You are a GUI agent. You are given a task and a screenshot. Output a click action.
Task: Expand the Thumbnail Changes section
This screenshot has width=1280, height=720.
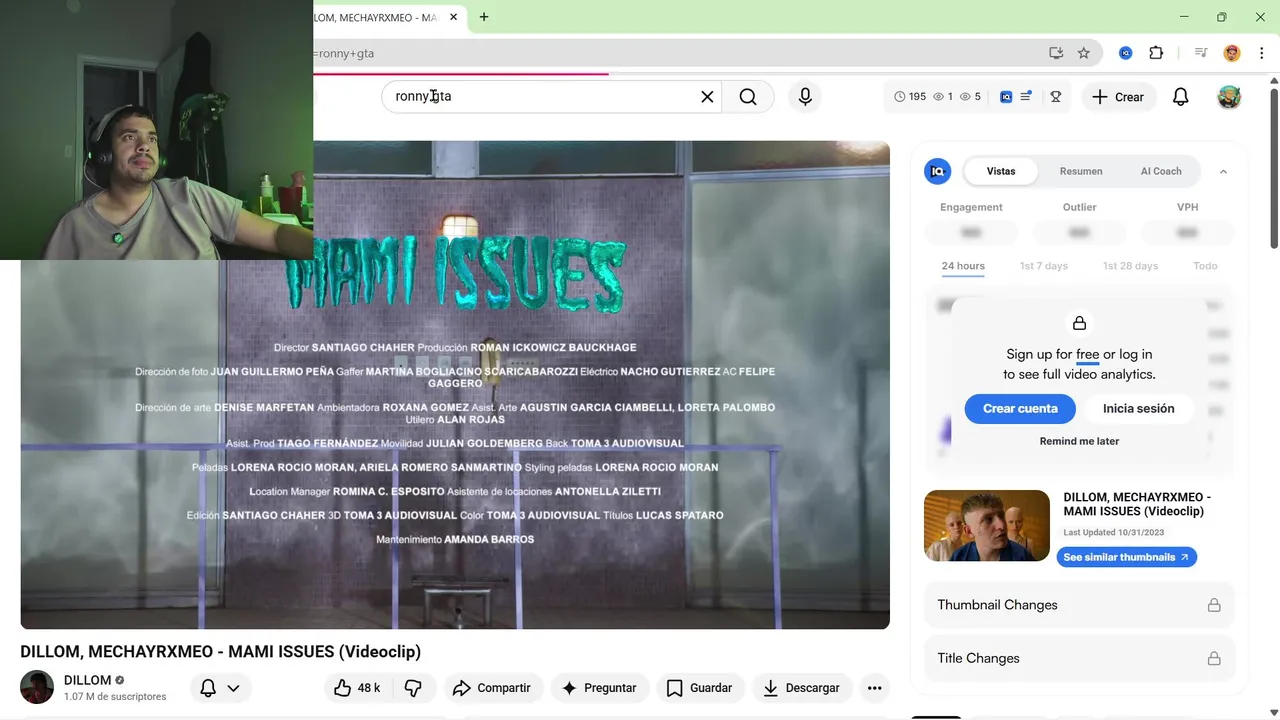pos(1079,605)
